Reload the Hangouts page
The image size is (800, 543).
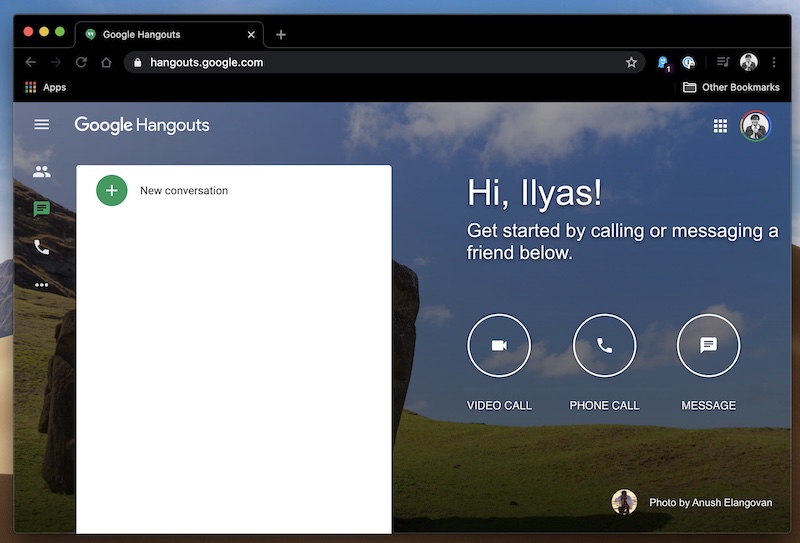81,62
